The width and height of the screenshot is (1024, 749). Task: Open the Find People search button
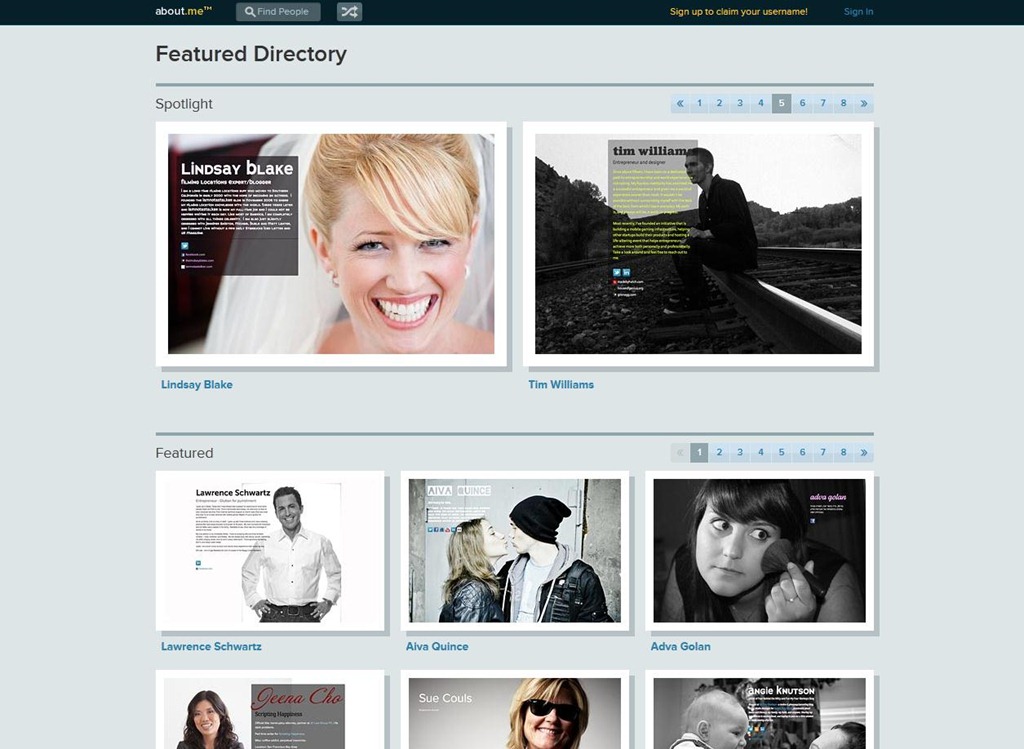pos(278,12)
